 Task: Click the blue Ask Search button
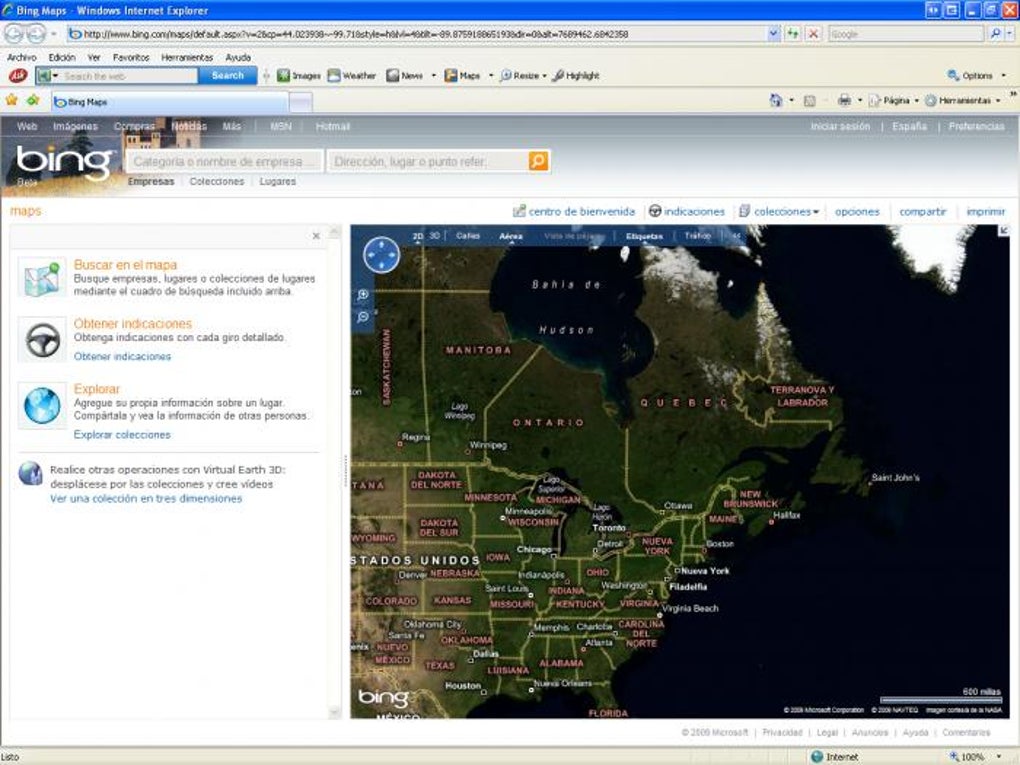pos(228,76)
